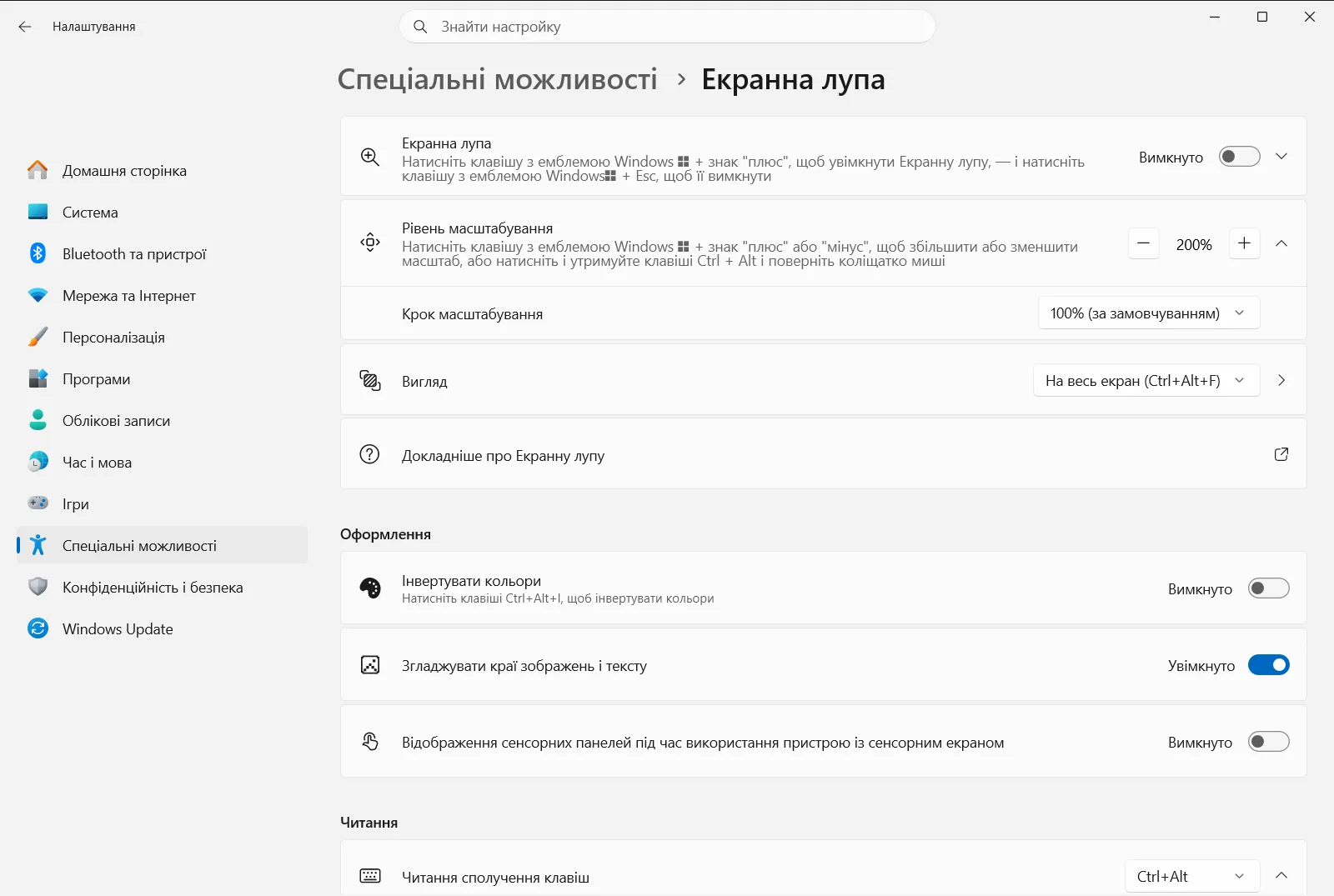The width and height of the screenshot is (1334, 896).
Task: Disable Згладжувати краї зображень і тексту toggle
Action: [x=1268, y=665]
